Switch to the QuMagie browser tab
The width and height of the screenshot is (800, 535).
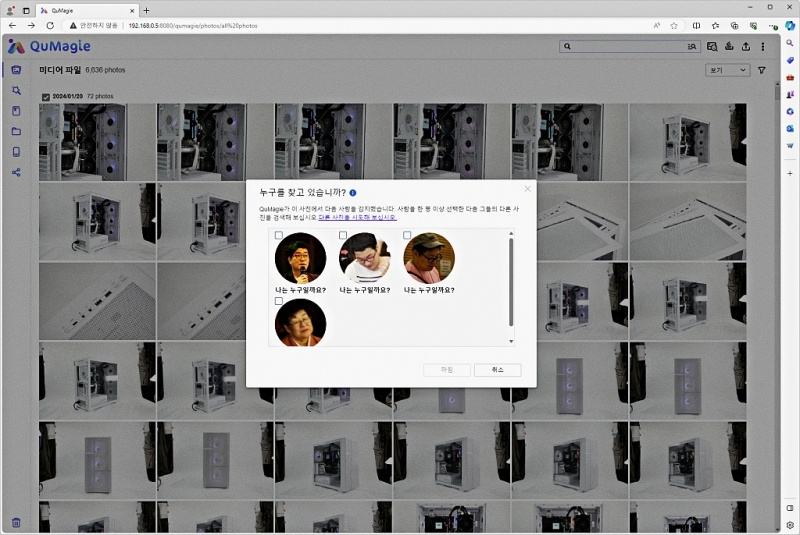click(x=85, y=10)
